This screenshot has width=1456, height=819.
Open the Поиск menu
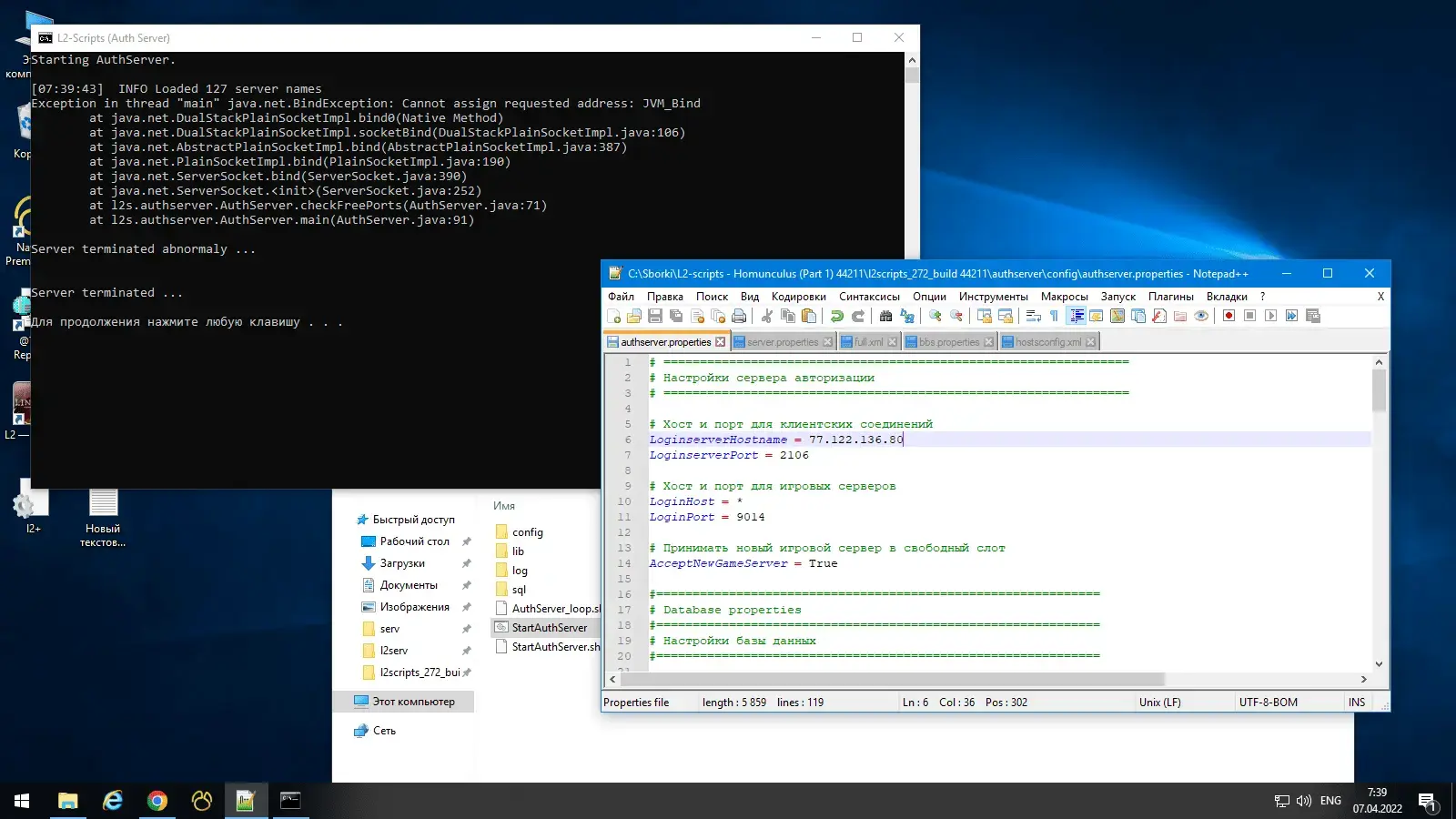pos(713,297)
